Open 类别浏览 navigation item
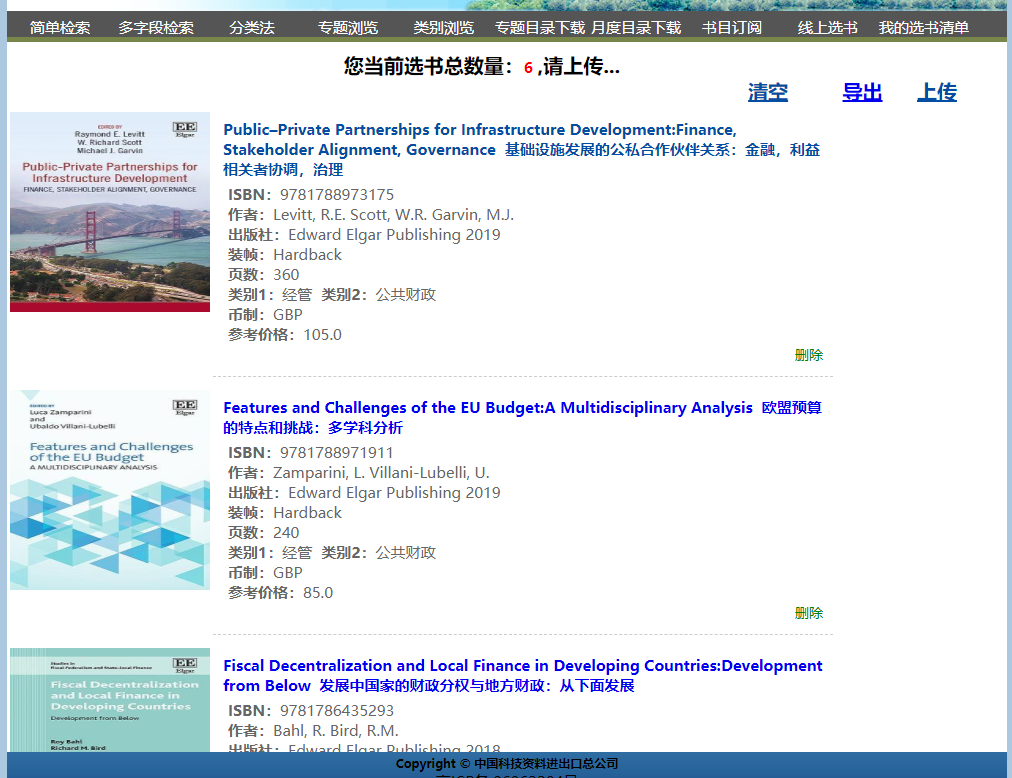This screenshot has height=778, width=1012. tap(444, 28)
